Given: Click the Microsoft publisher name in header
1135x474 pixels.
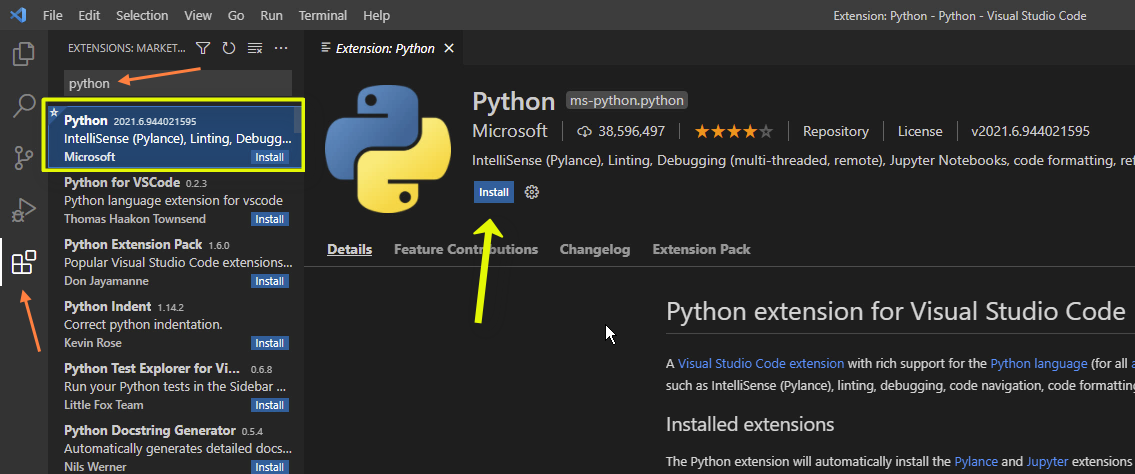Looking at the screenshot, I should click(x=510, y=131).
